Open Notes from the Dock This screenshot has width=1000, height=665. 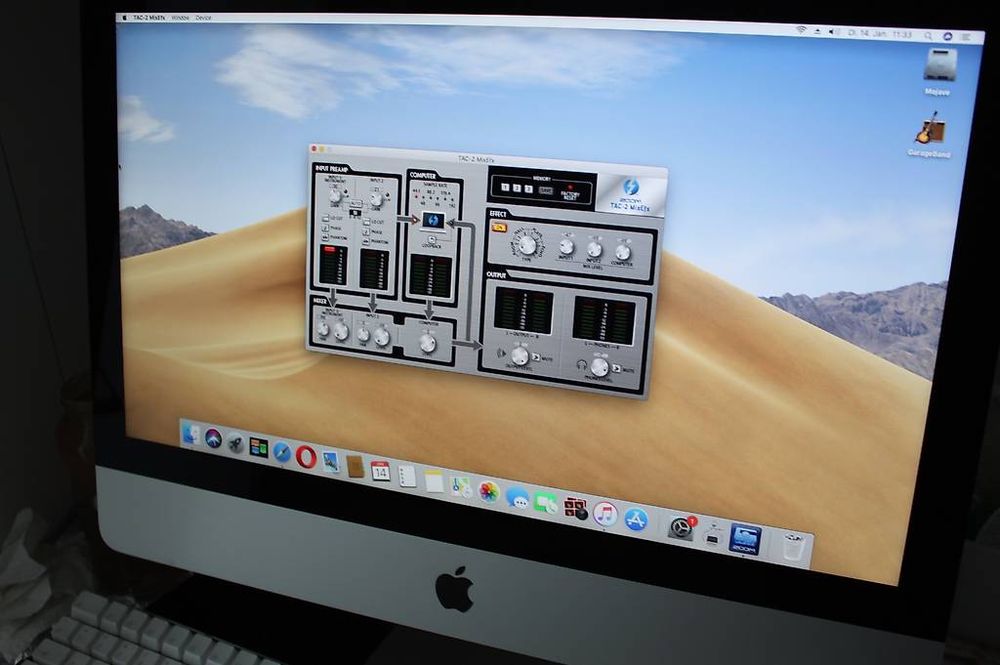point(434,481)
